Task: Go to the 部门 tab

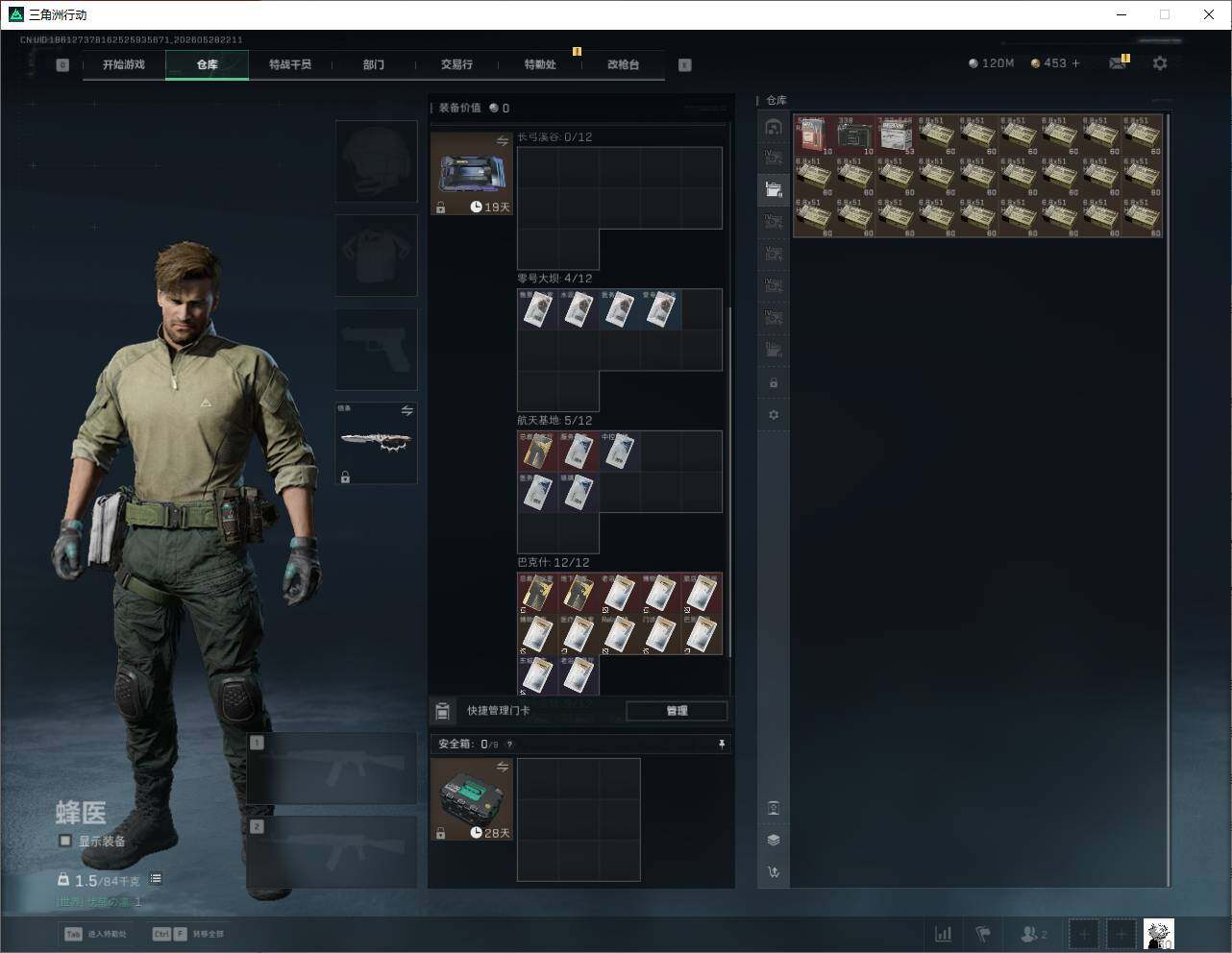Action: click(374, 64)
